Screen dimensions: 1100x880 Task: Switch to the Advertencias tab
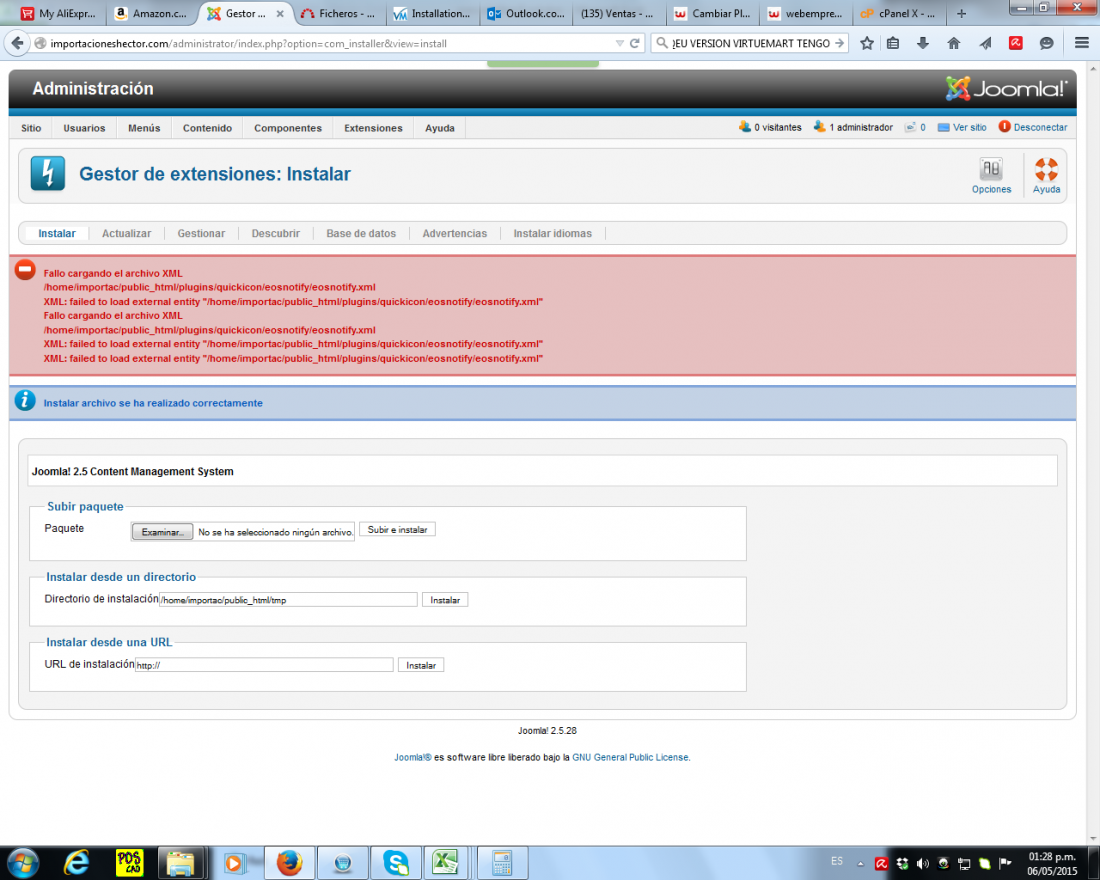pos(455,234)
